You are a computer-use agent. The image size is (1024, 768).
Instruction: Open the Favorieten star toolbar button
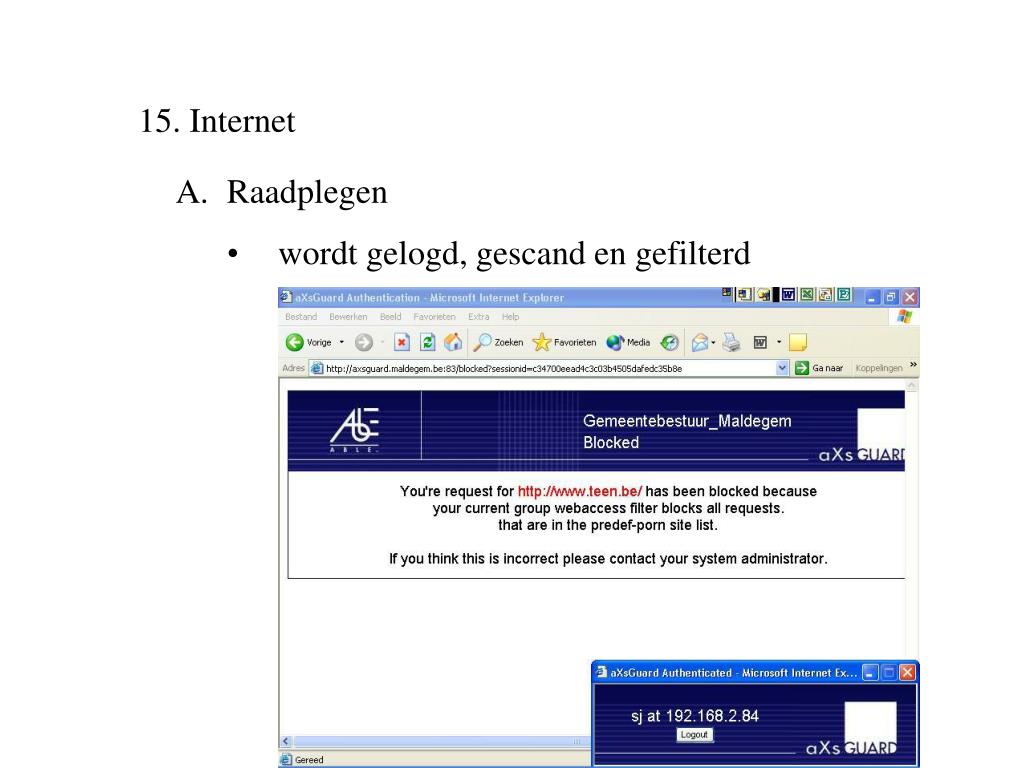[x=564, y=342]
